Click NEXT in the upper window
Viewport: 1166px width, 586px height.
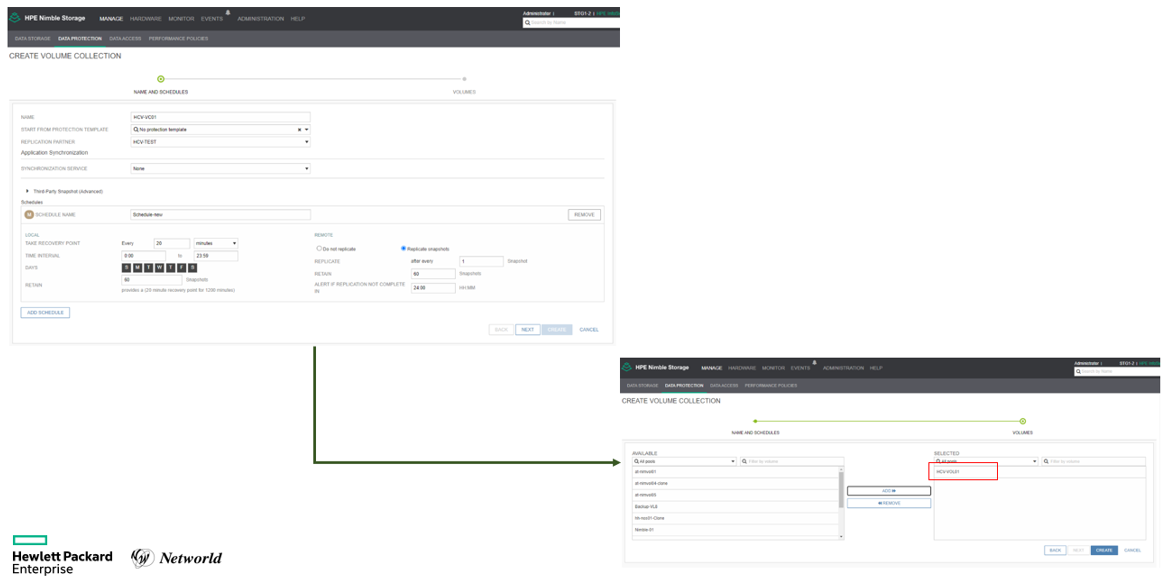[527, 329]
